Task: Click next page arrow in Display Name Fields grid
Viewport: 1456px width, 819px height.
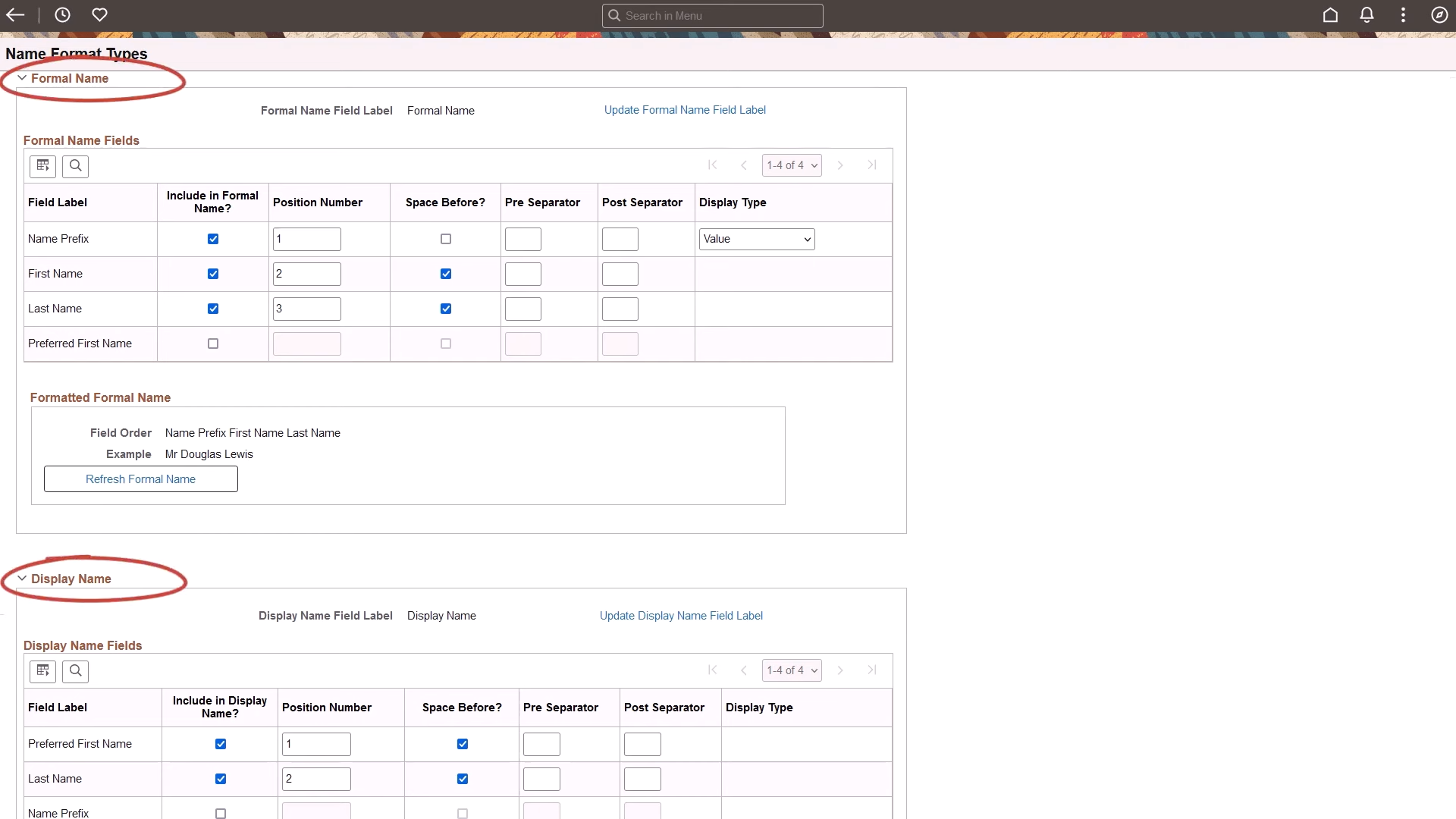Action: point(840,670)
